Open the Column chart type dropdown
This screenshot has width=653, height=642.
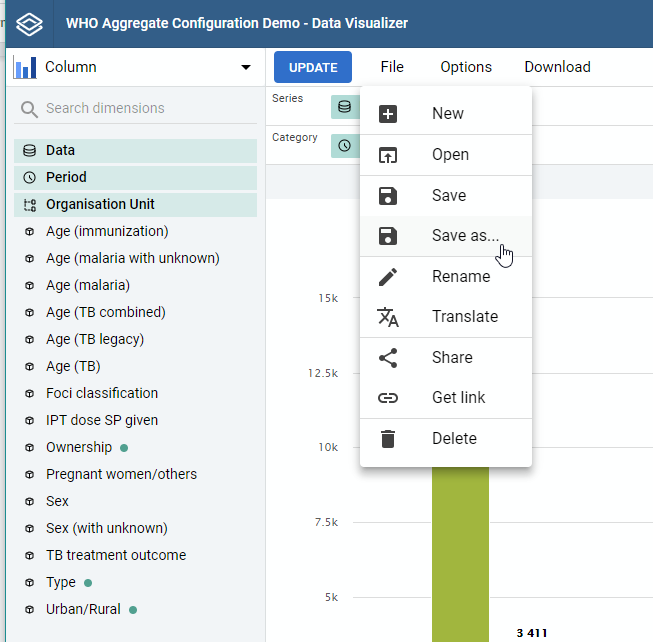[133, 67]
